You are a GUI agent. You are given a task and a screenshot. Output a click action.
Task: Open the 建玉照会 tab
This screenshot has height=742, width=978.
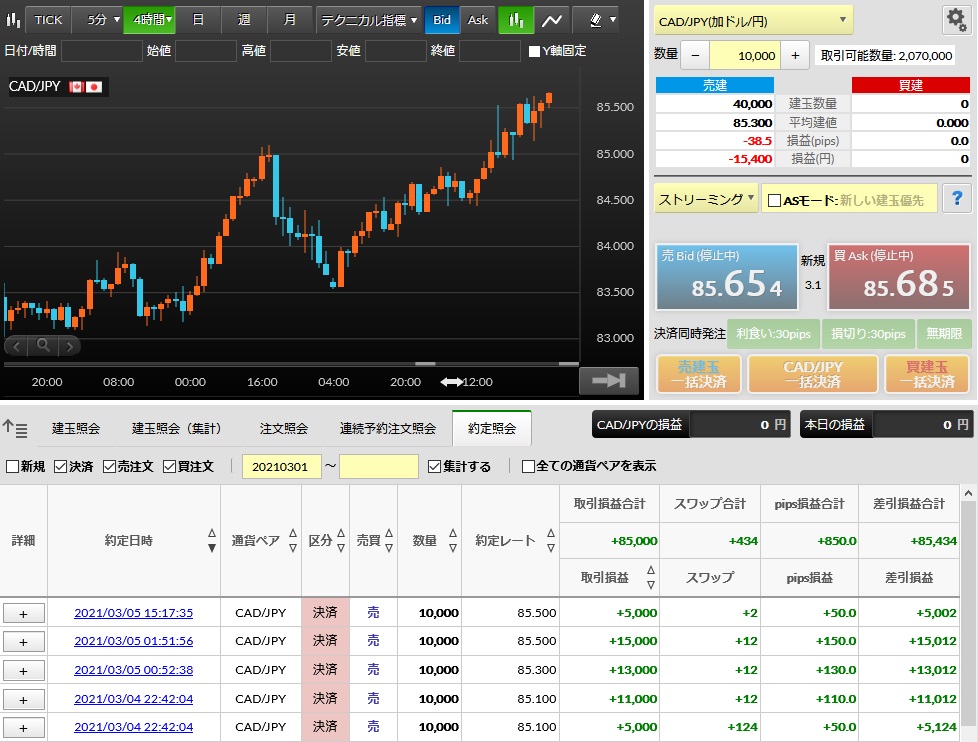(75, 428)
